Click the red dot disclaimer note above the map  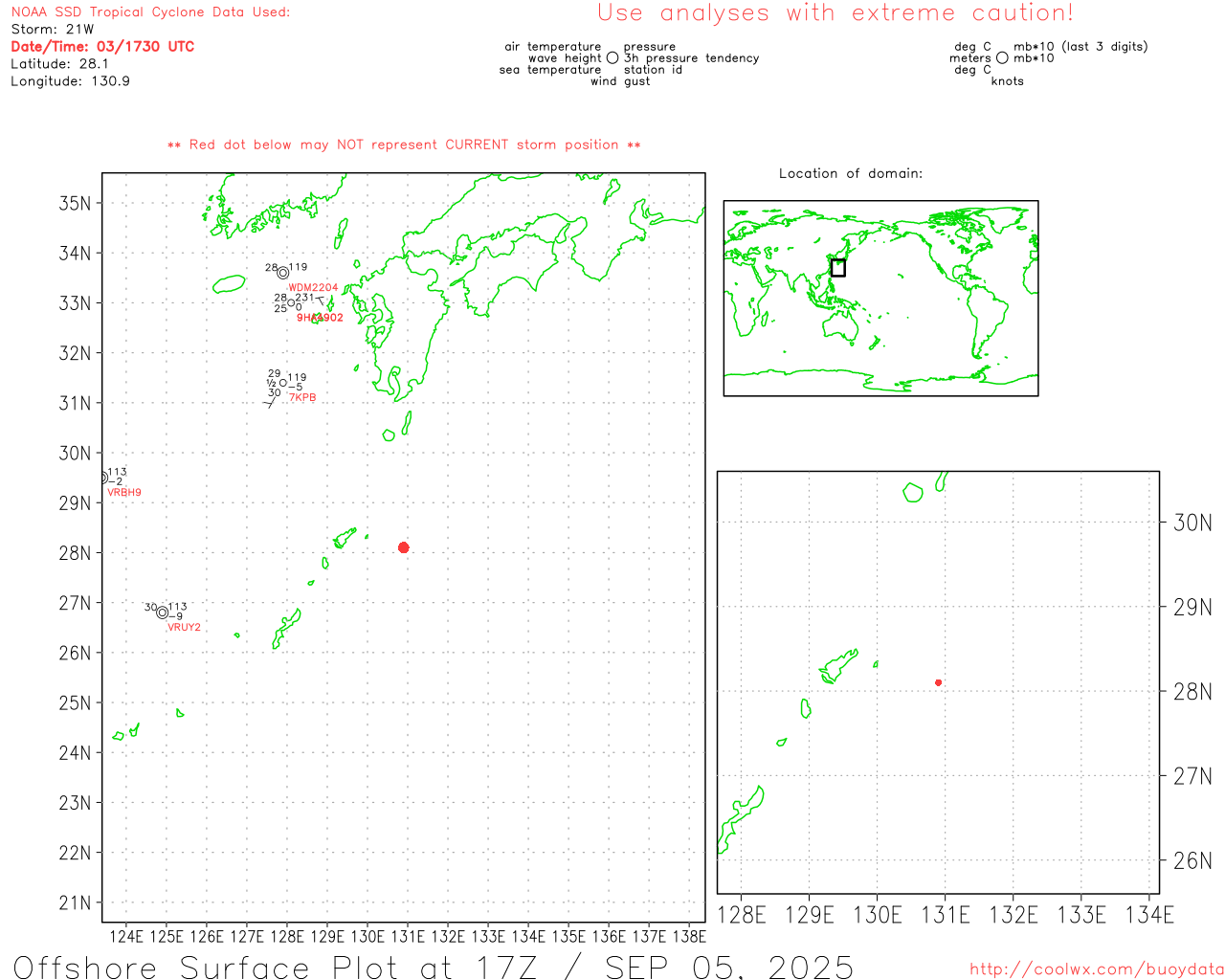404,145
